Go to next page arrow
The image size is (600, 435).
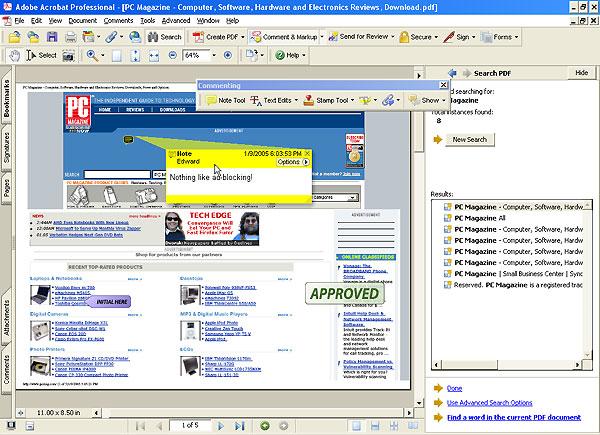[220, 426]
